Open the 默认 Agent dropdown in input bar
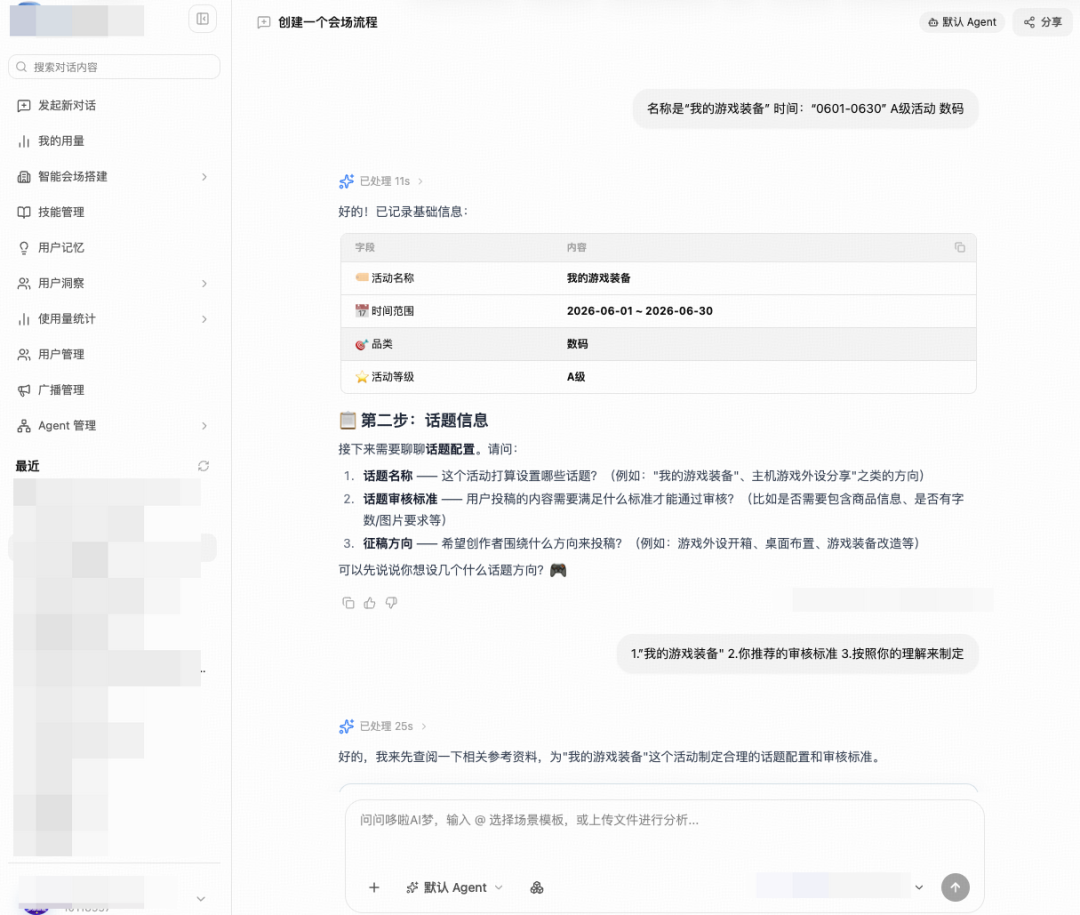Screen dimensions: 1080x915 coord(455,887)
